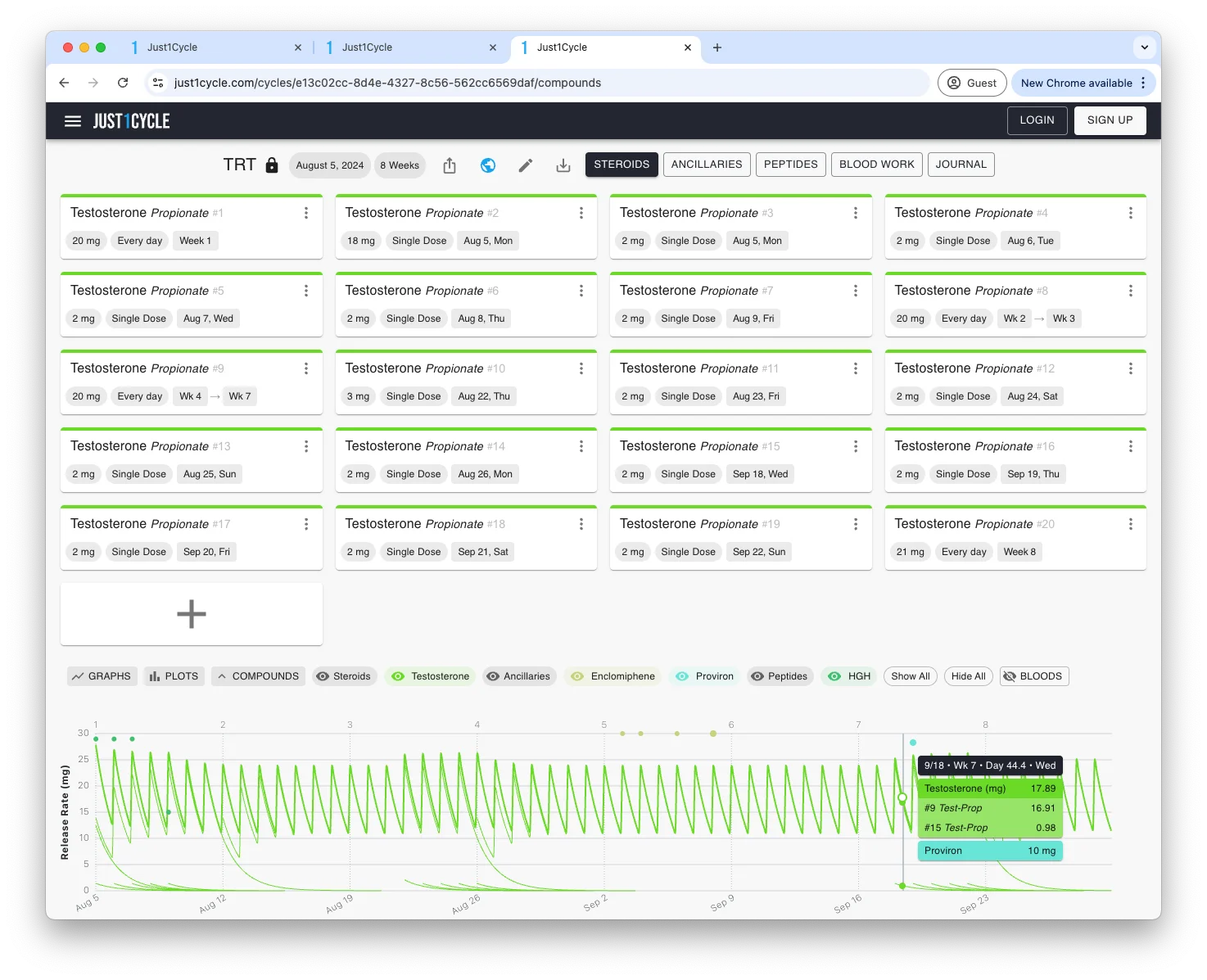Click the August 5, 2024 start date chip
The image size is (1207, 980).
pyautogui.click(x=330, y=165)
